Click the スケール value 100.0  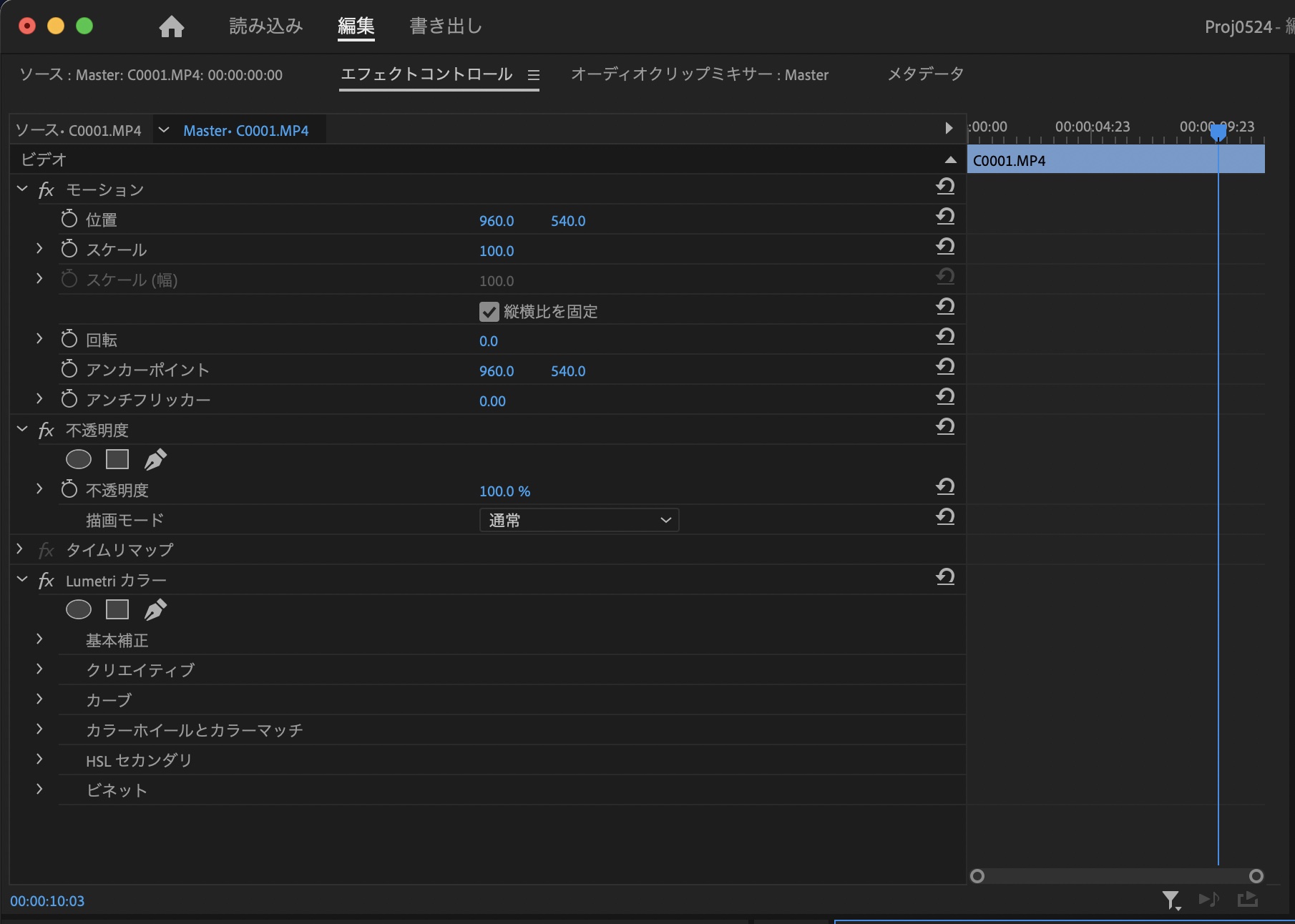click(x=497, y=251)
